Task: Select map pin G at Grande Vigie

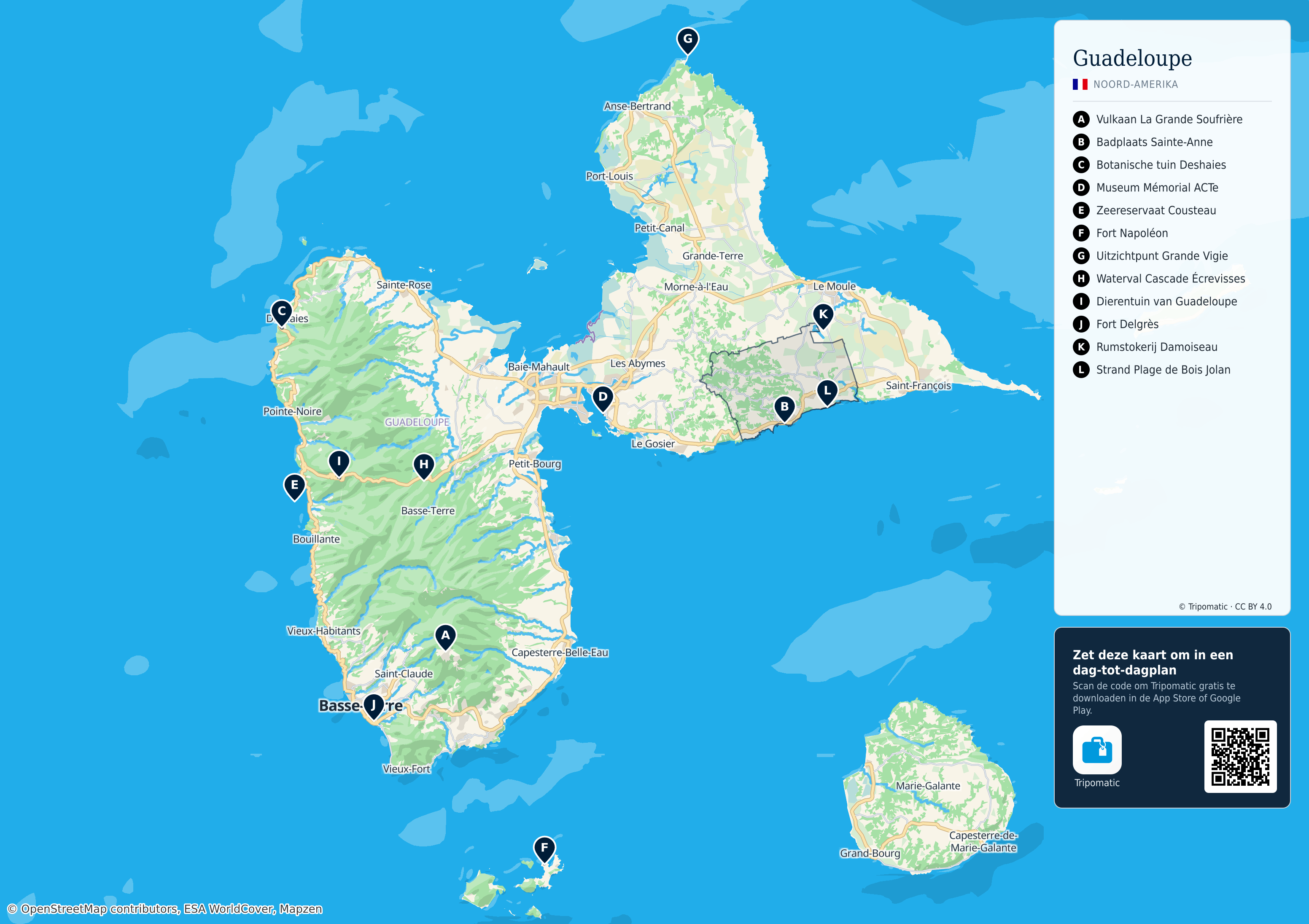Action: tap(687, 40)
